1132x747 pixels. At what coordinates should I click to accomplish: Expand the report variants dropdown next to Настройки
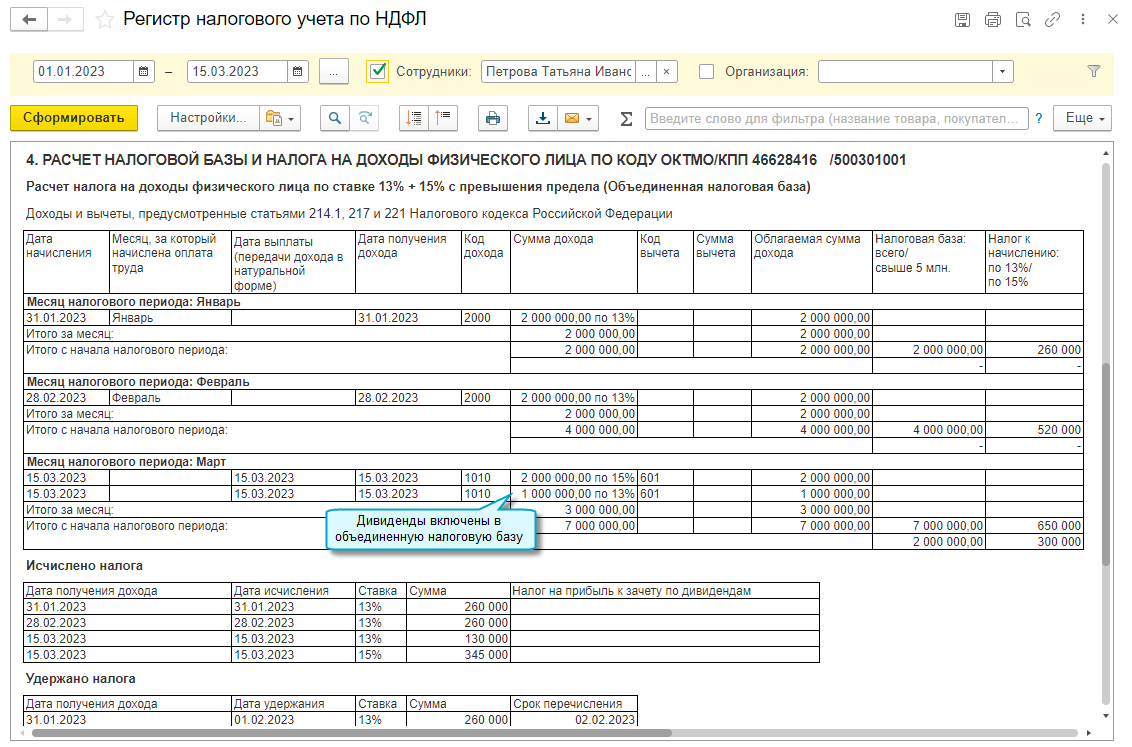(279, 118)
